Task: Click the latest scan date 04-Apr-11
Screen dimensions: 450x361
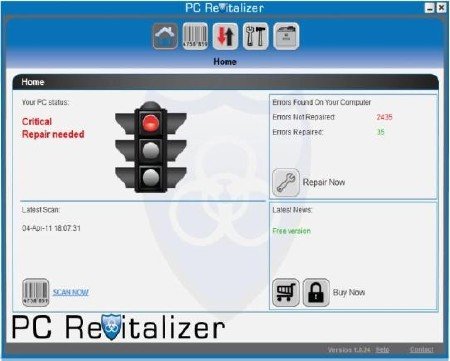Action: pyautogui.click(x=51, y=228)
